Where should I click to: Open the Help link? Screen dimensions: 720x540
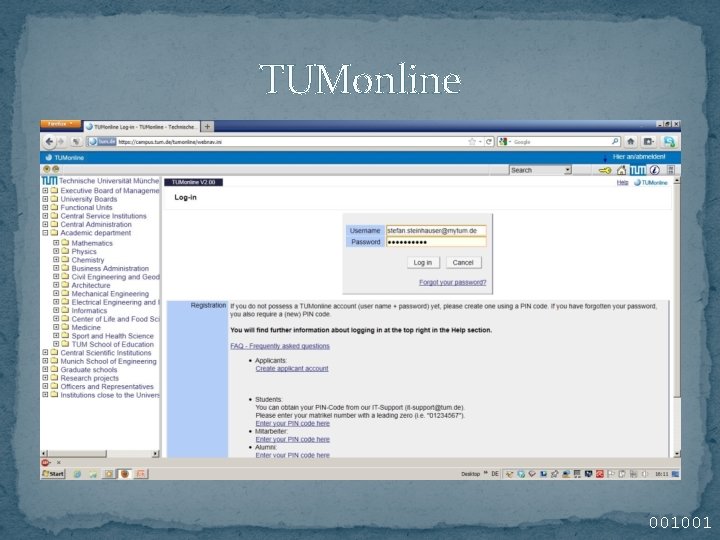(622, 183)
